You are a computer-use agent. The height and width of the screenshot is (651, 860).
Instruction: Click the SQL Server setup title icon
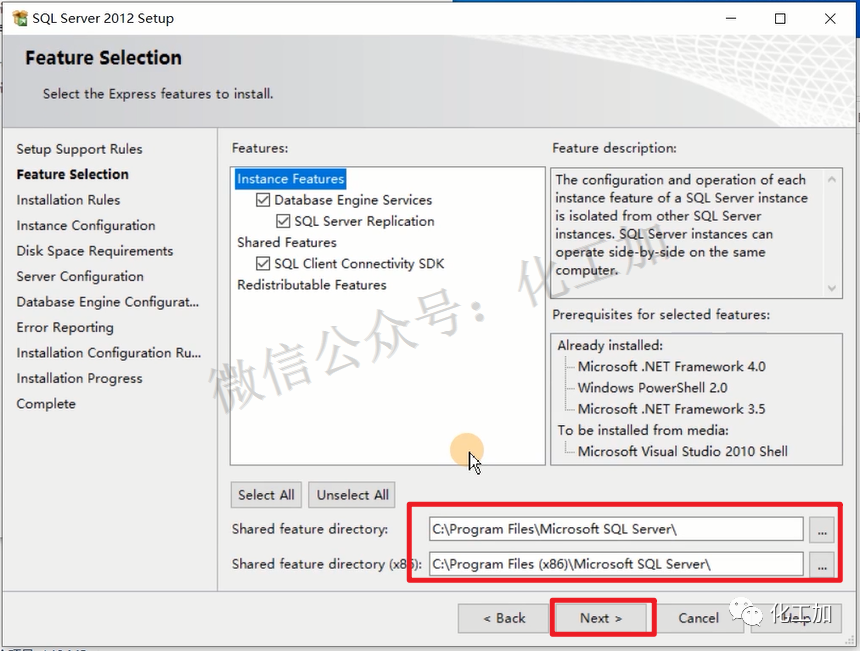(x=20, y=18)
